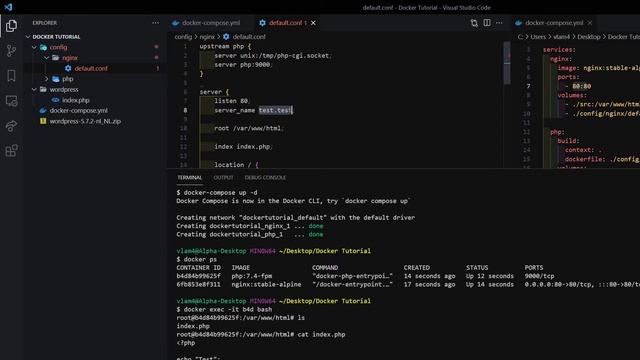Screen dimensions: 640x360
Task: Open the Source Control view
Action: [11, 51]
